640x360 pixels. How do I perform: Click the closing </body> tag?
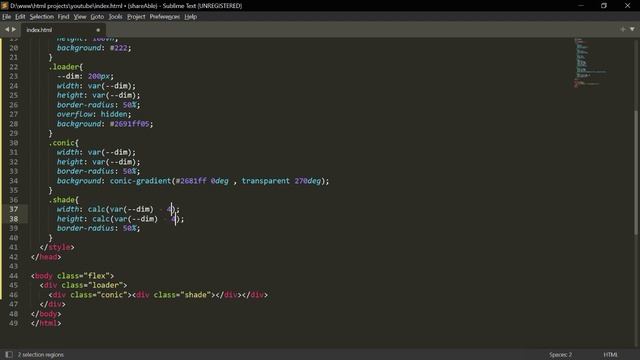46,314
